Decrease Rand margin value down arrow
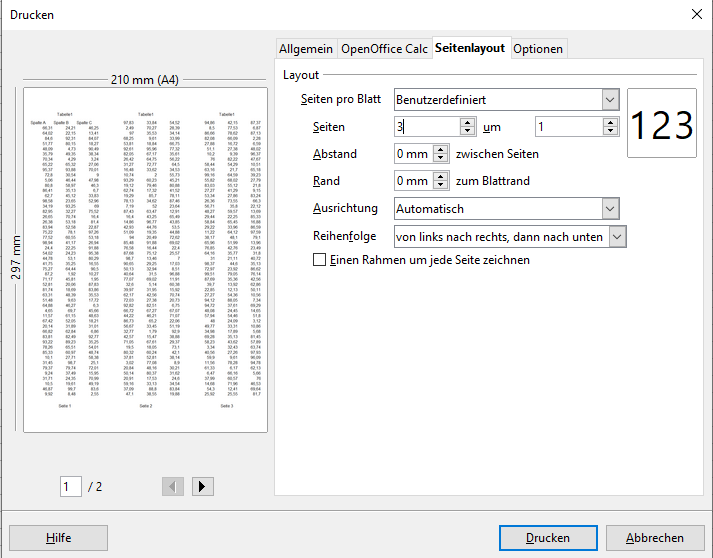713x558 pixels. 437,186
